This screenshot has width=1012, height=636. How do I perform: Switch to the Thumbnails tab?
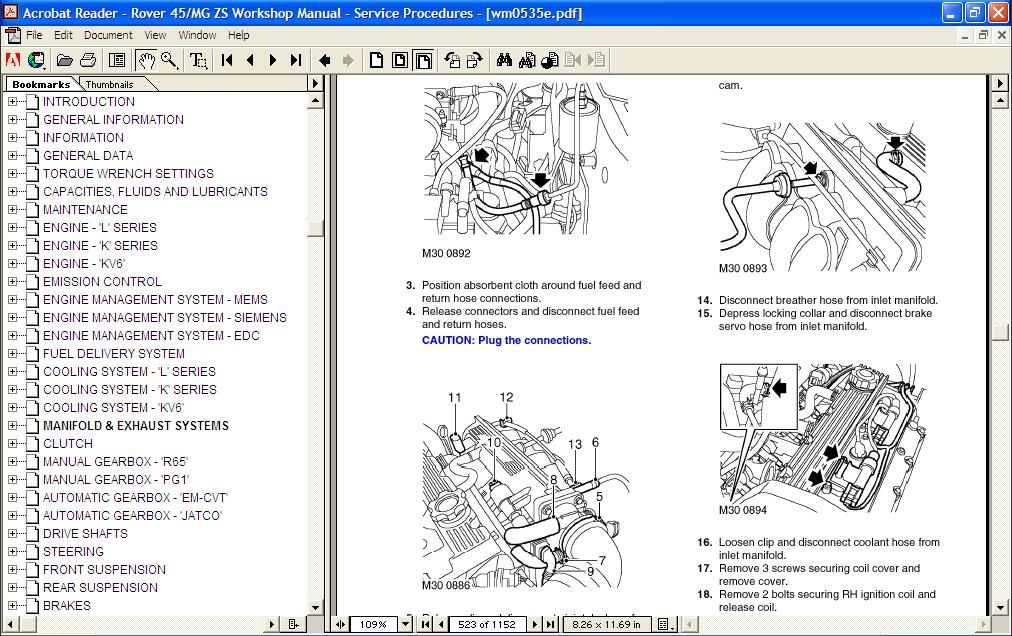click(x=111, y=85)
